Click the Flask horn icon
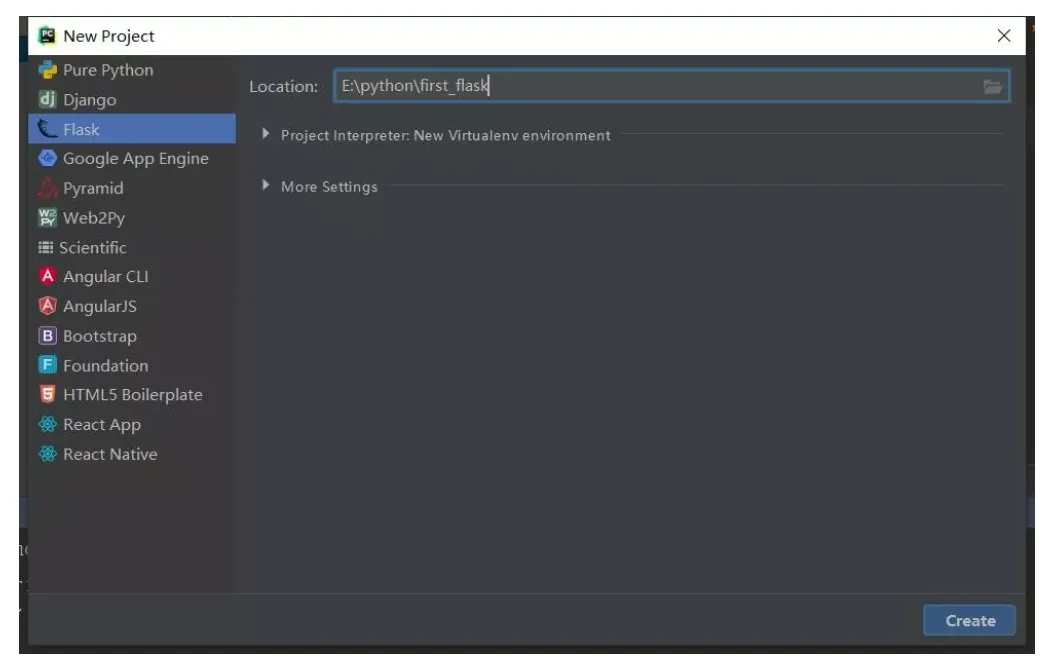The height and width of the screenshot is (672, 1049). tap(47, 129)
